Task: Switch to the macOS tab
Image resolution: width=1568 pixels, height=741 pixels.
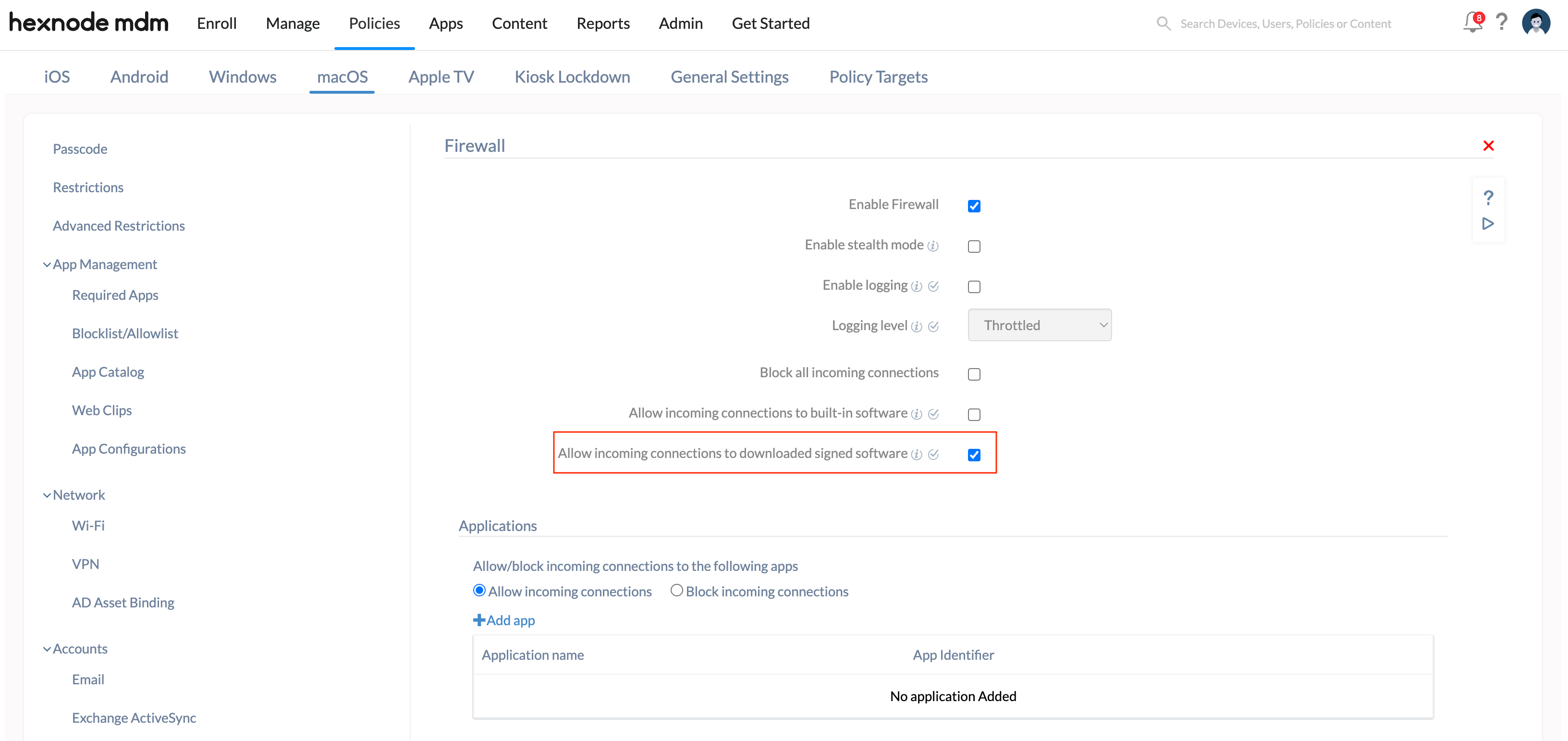Action: tap(342, 77)
